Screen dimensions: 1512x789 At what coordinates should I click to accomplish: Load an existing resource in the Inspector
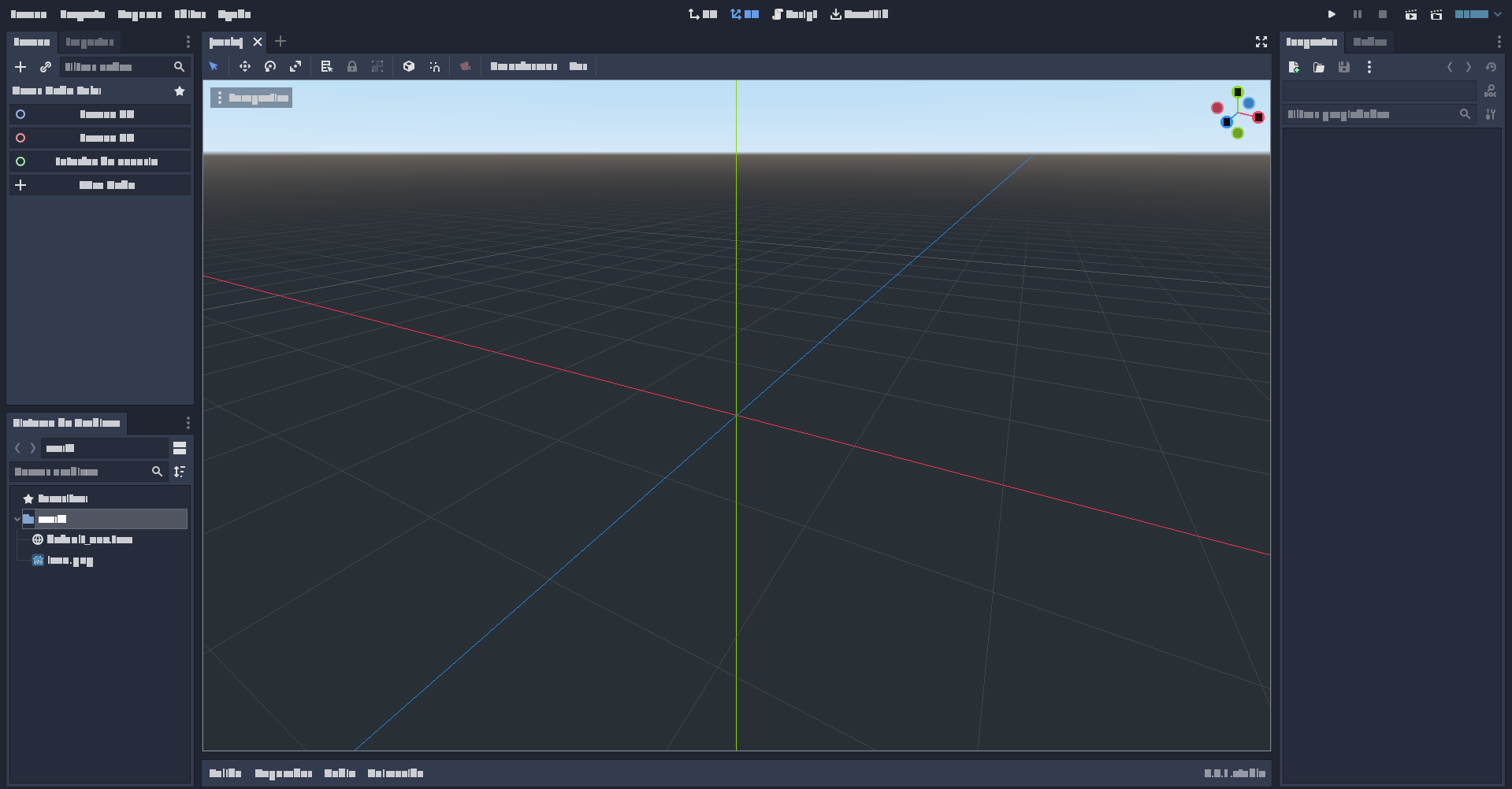[x=1319, y=67]
